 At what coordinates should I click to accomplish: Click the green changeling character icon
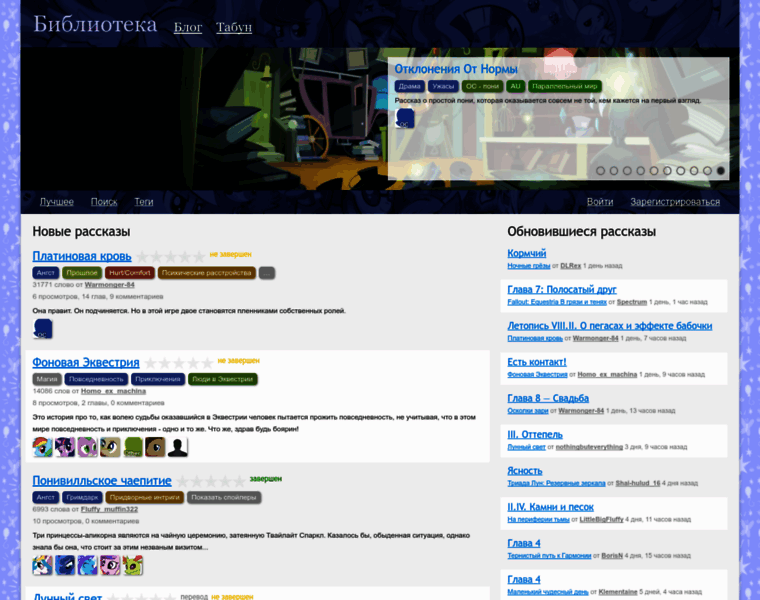click(133, 565)
